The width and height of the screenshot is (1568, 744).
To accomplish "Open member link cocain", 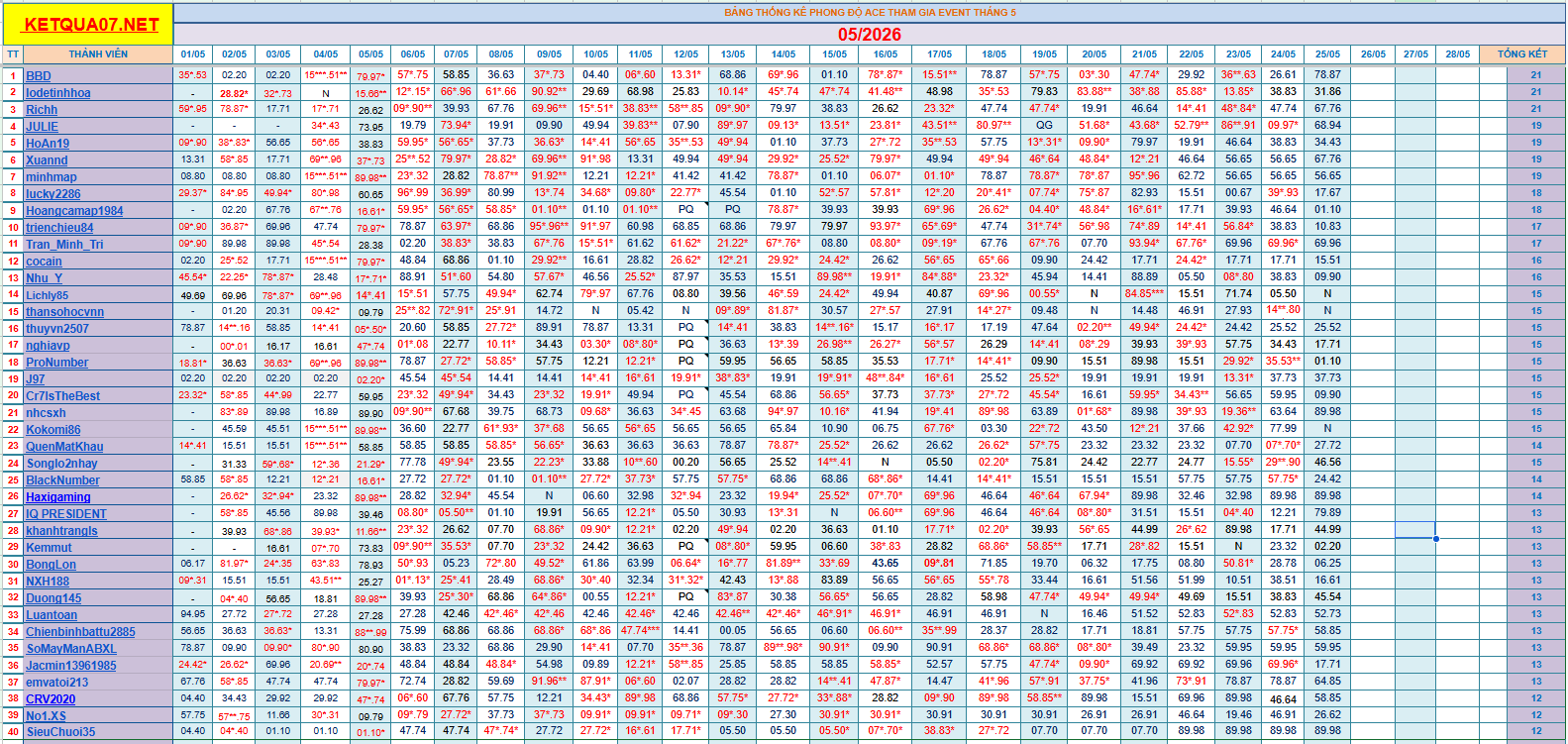I will 44,262.
